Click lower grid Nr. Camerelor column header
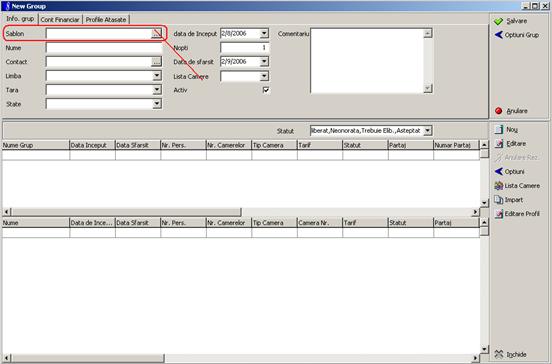552x364 pixels. (228, 223)
